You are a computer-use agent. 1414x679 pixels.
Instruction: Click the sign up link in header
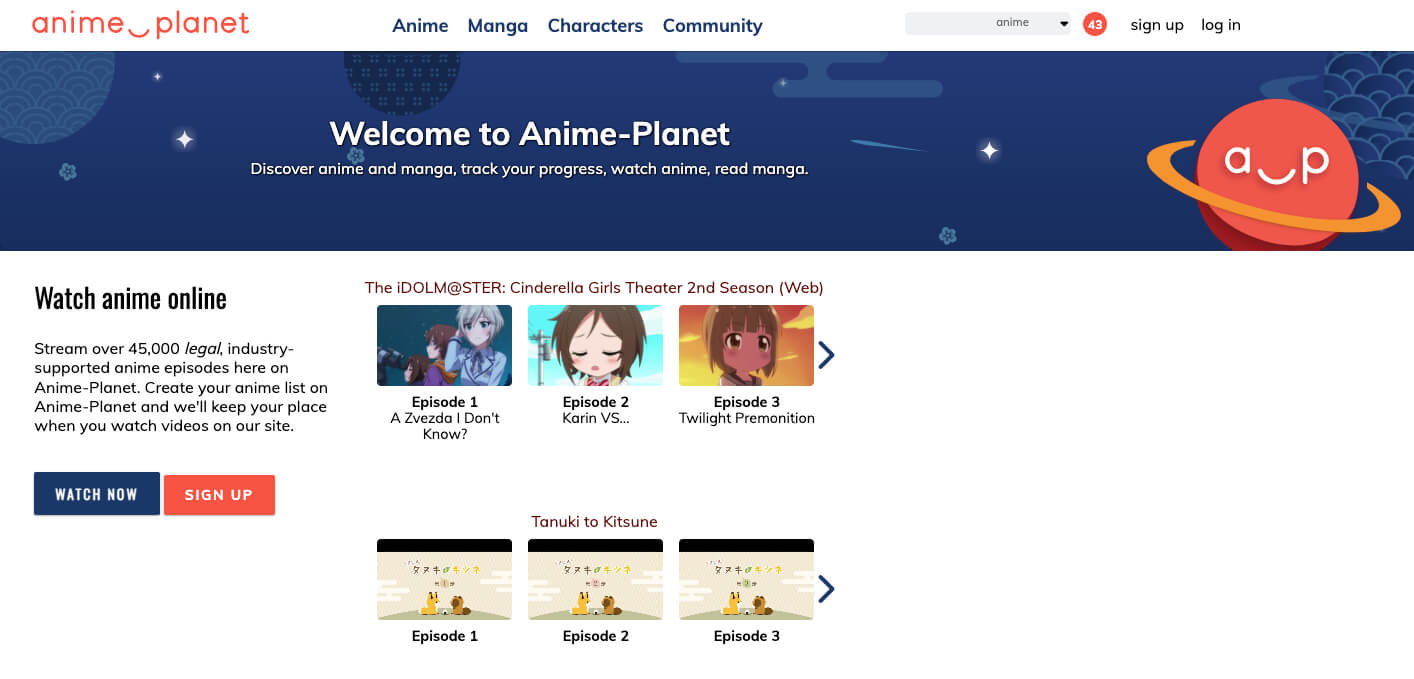[x=1156, y=25]
